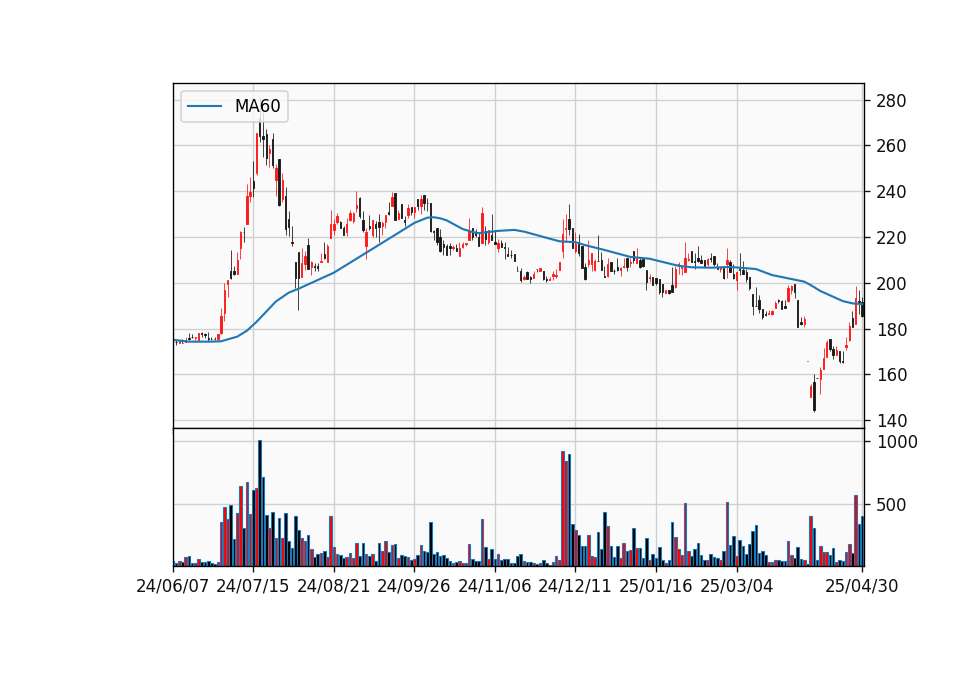Screen dimensions: 960x690
Task: Click the MA60 legend label
Action: (x=257, y=107)
